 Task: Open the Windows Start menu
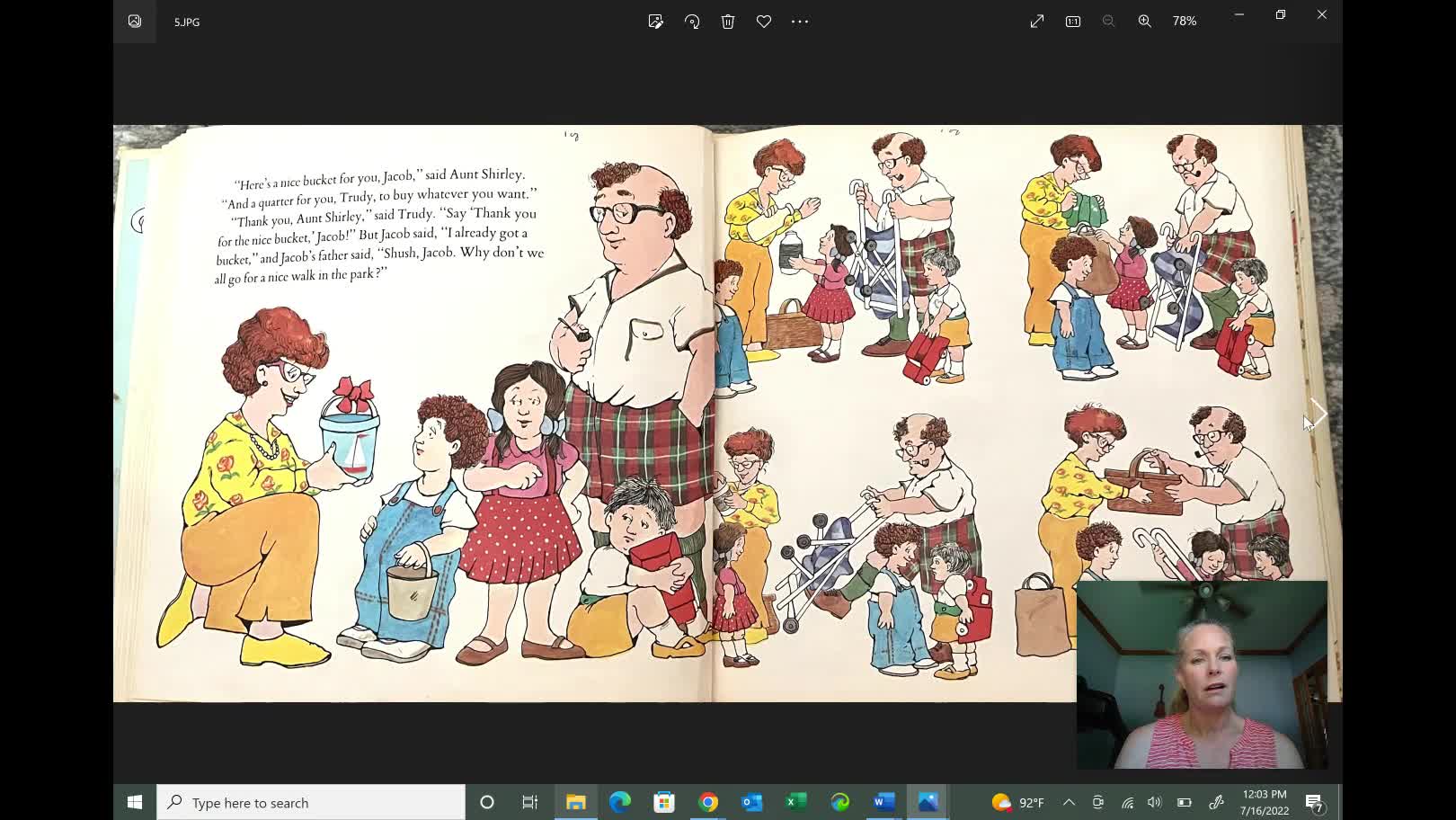(135, 802)
